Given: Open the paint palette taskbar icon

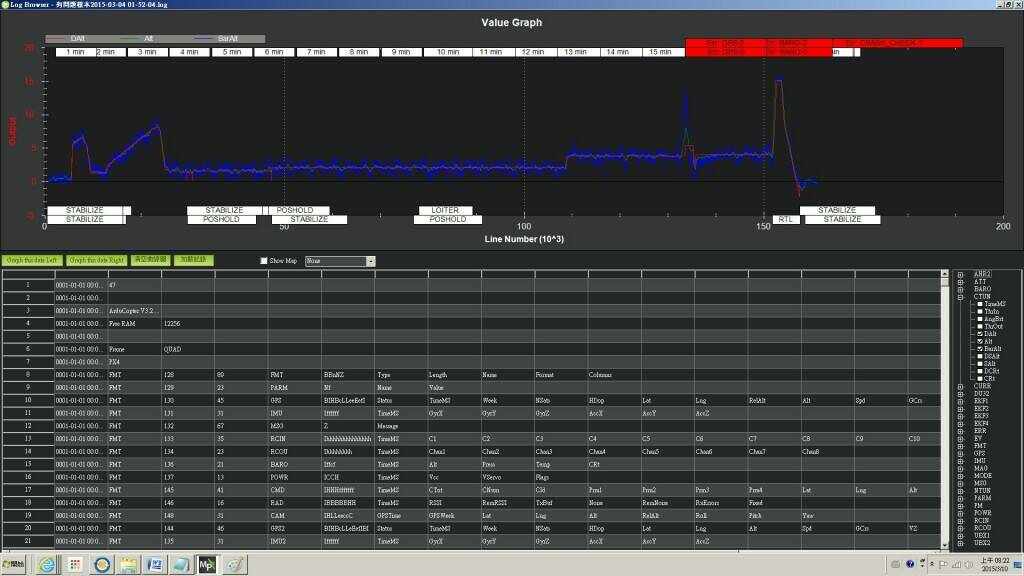Looking at the screenshot, I should [x=234, y=565].
